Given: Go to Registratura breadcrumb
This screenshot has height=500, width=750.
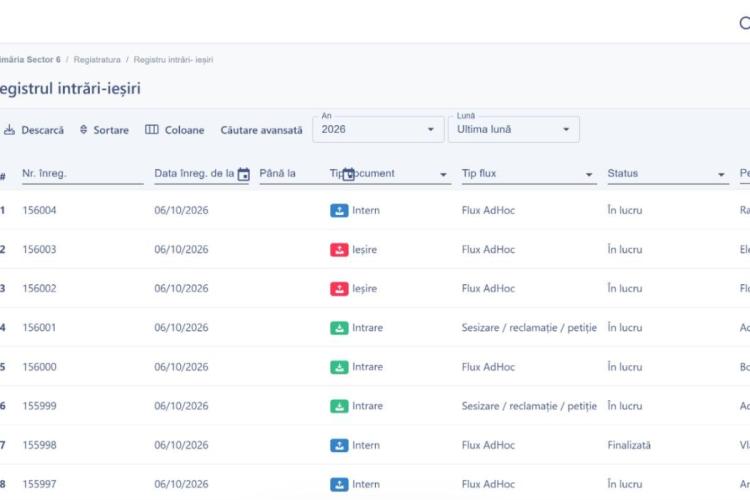Looking at the screenshot, I should (97, 60).
